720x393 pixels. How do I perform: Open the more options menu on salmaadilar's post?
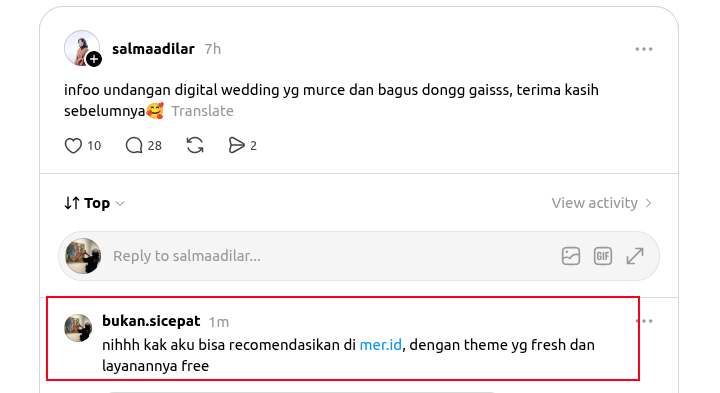(644, 49)
